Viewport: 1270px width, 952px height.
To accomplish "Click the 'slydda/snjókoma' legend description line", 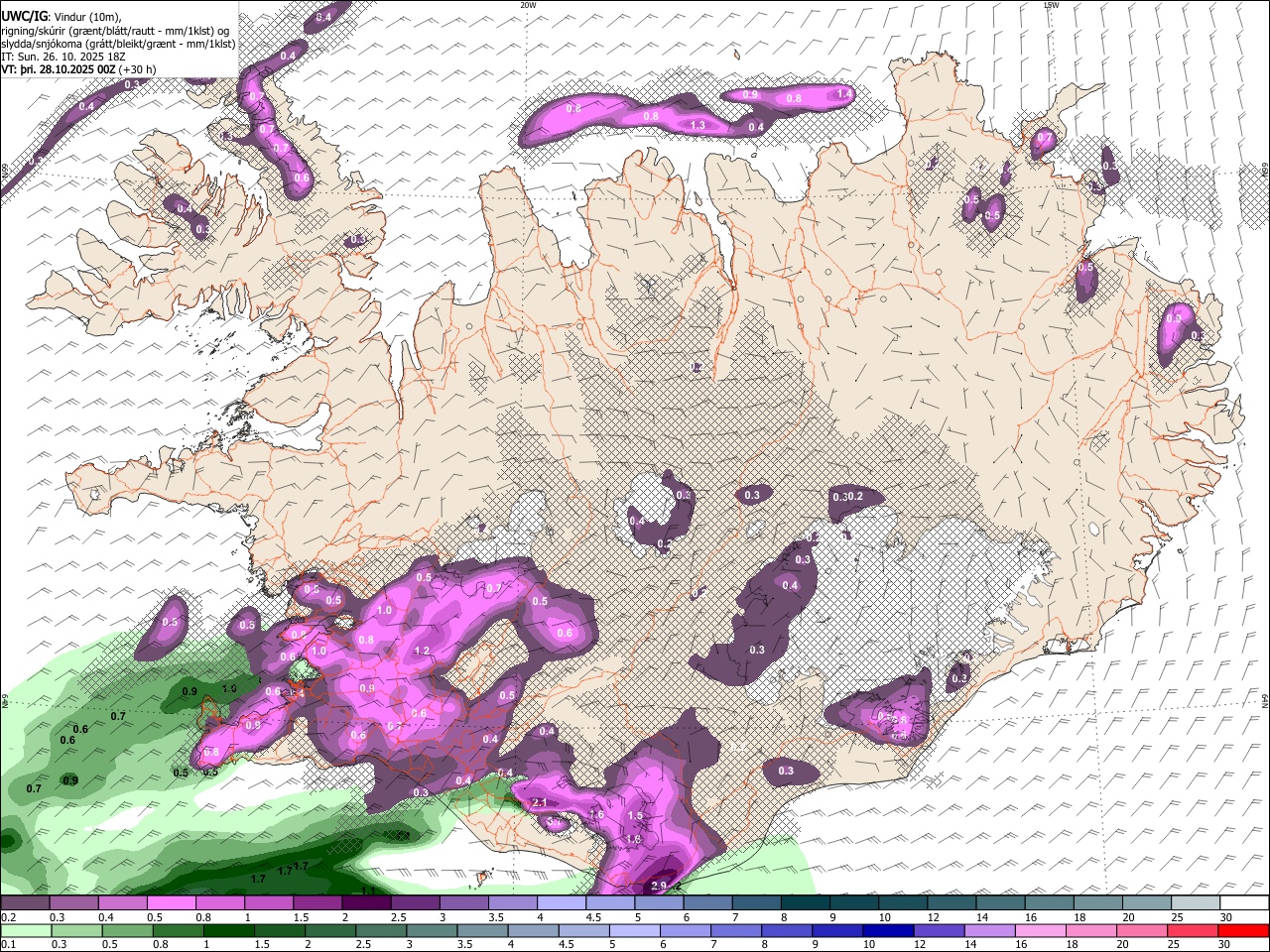I will click(118, 43).
